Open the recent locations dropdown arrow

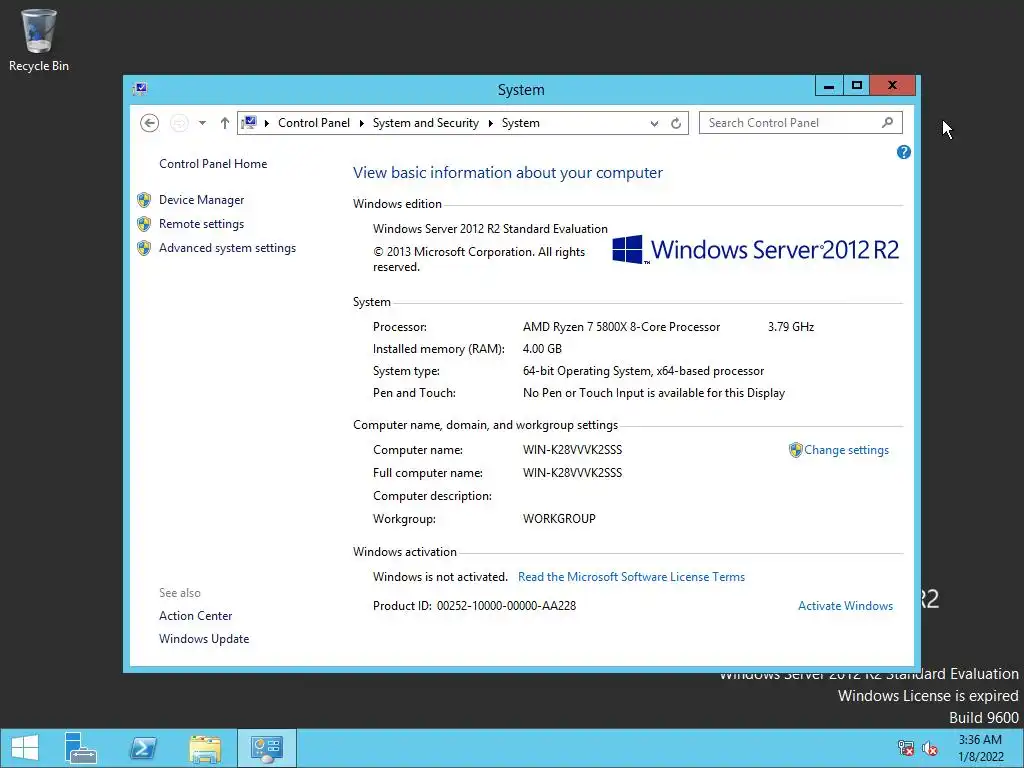(202, 123)
